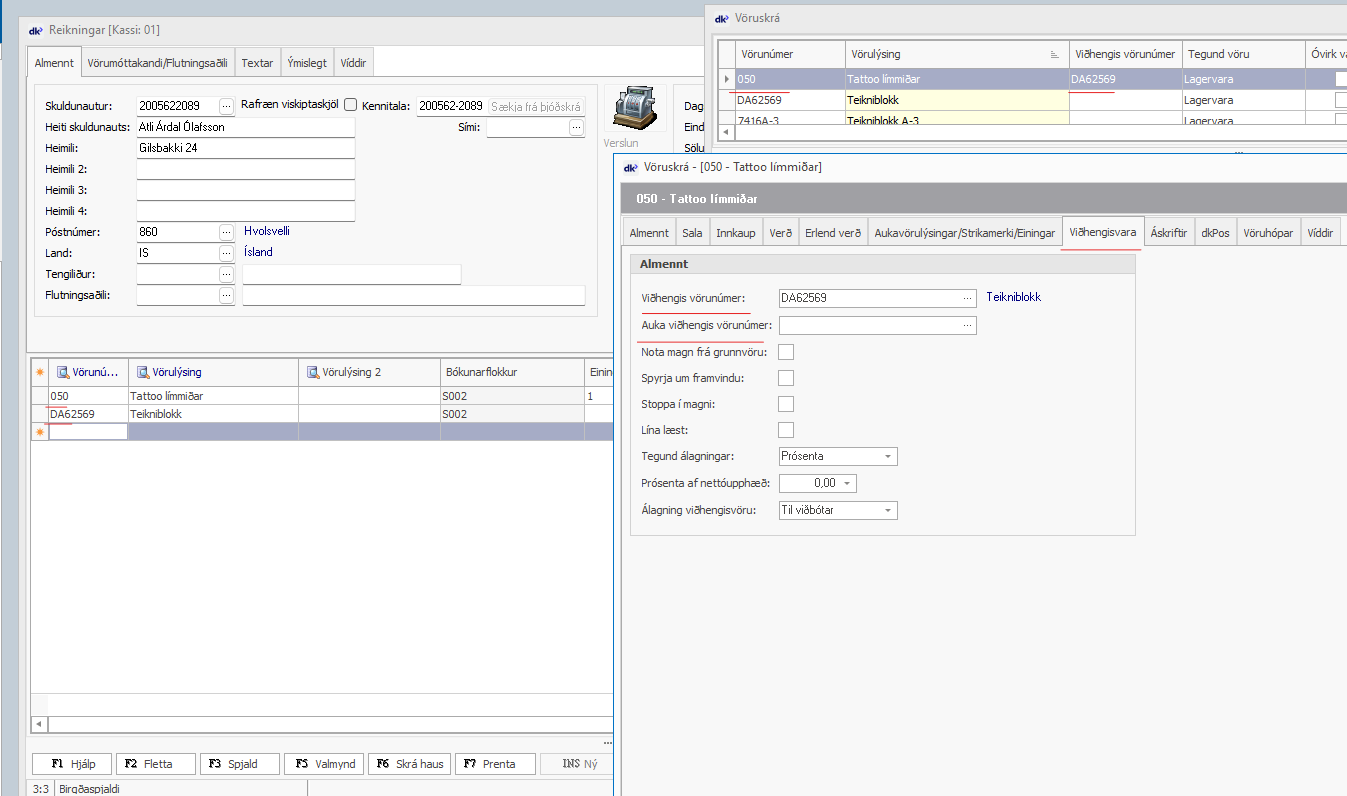
Task: Open lookup button next to Póstnúmer field
Action: (227, 232)
